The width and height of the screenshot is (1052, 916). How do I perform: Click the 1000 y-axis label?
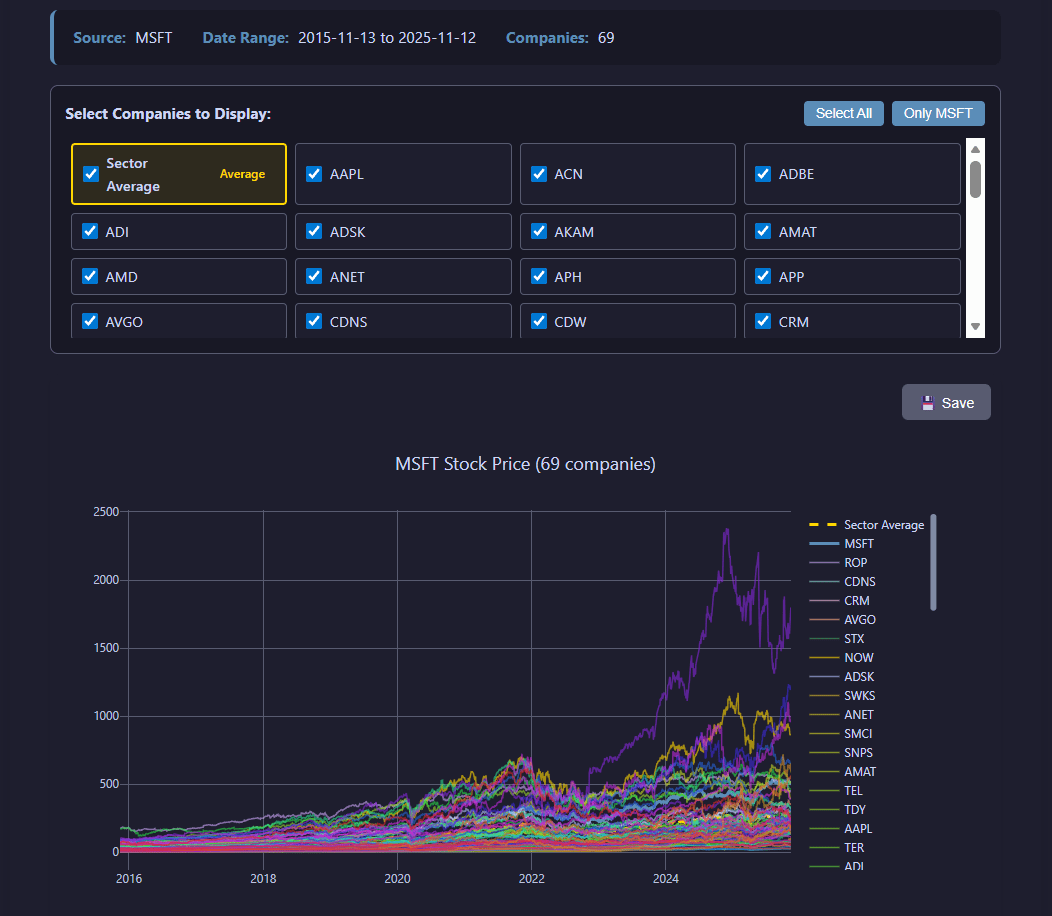(106, 716)
